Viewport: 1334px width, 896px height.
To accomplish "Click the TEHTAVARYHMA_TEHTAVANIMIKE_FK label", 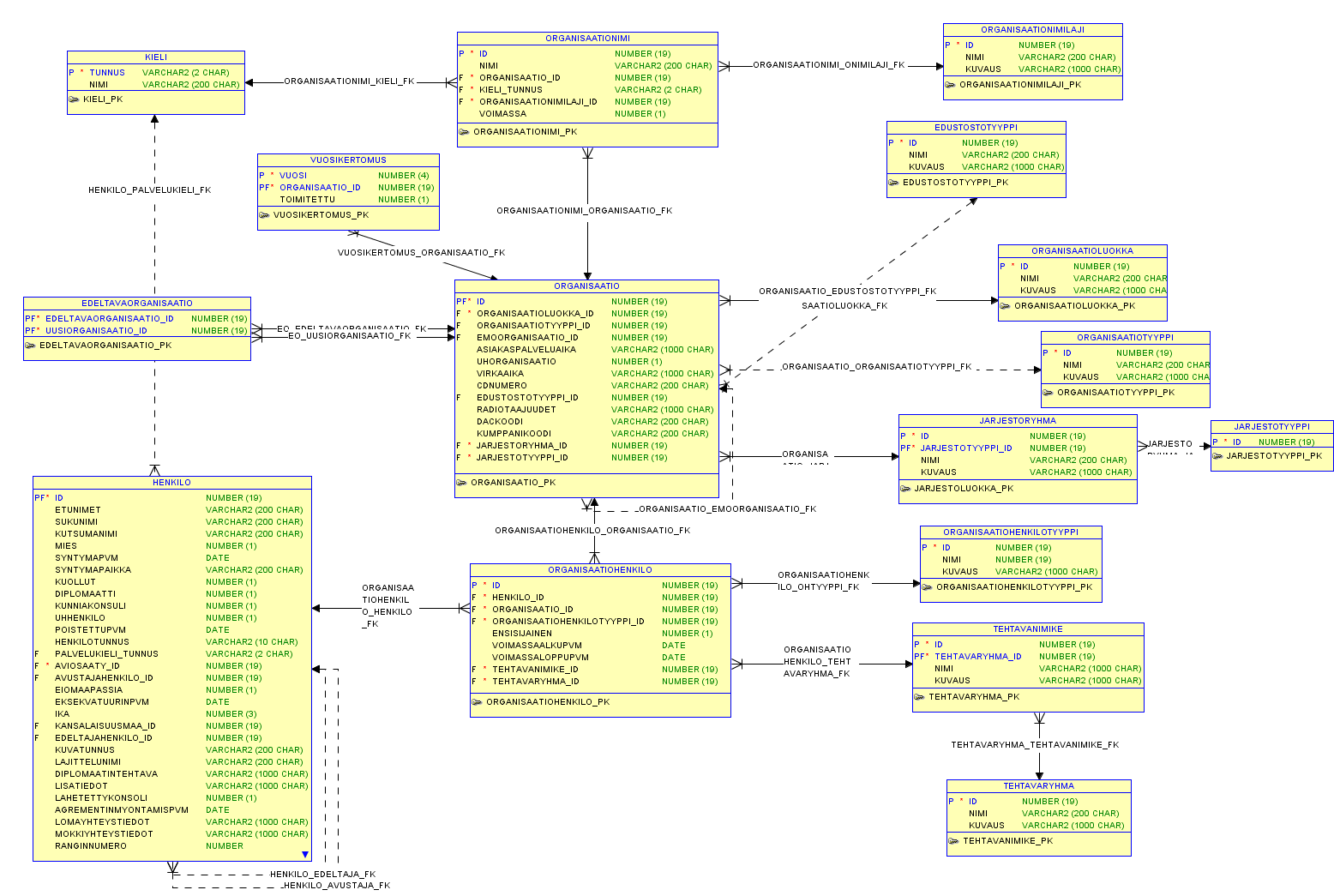I will (x=1035, y=745).
